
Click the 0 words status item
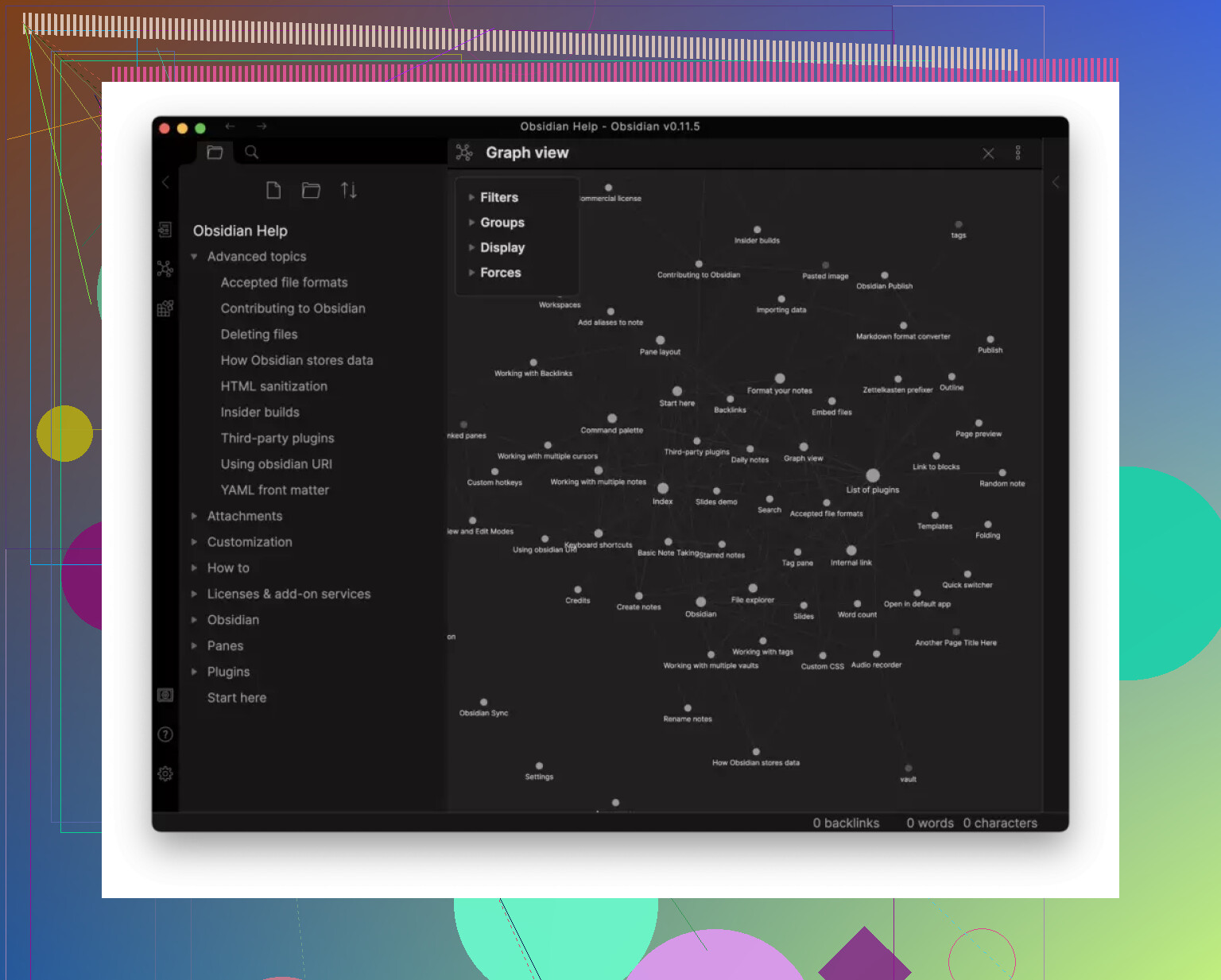(x=930, y=823)
